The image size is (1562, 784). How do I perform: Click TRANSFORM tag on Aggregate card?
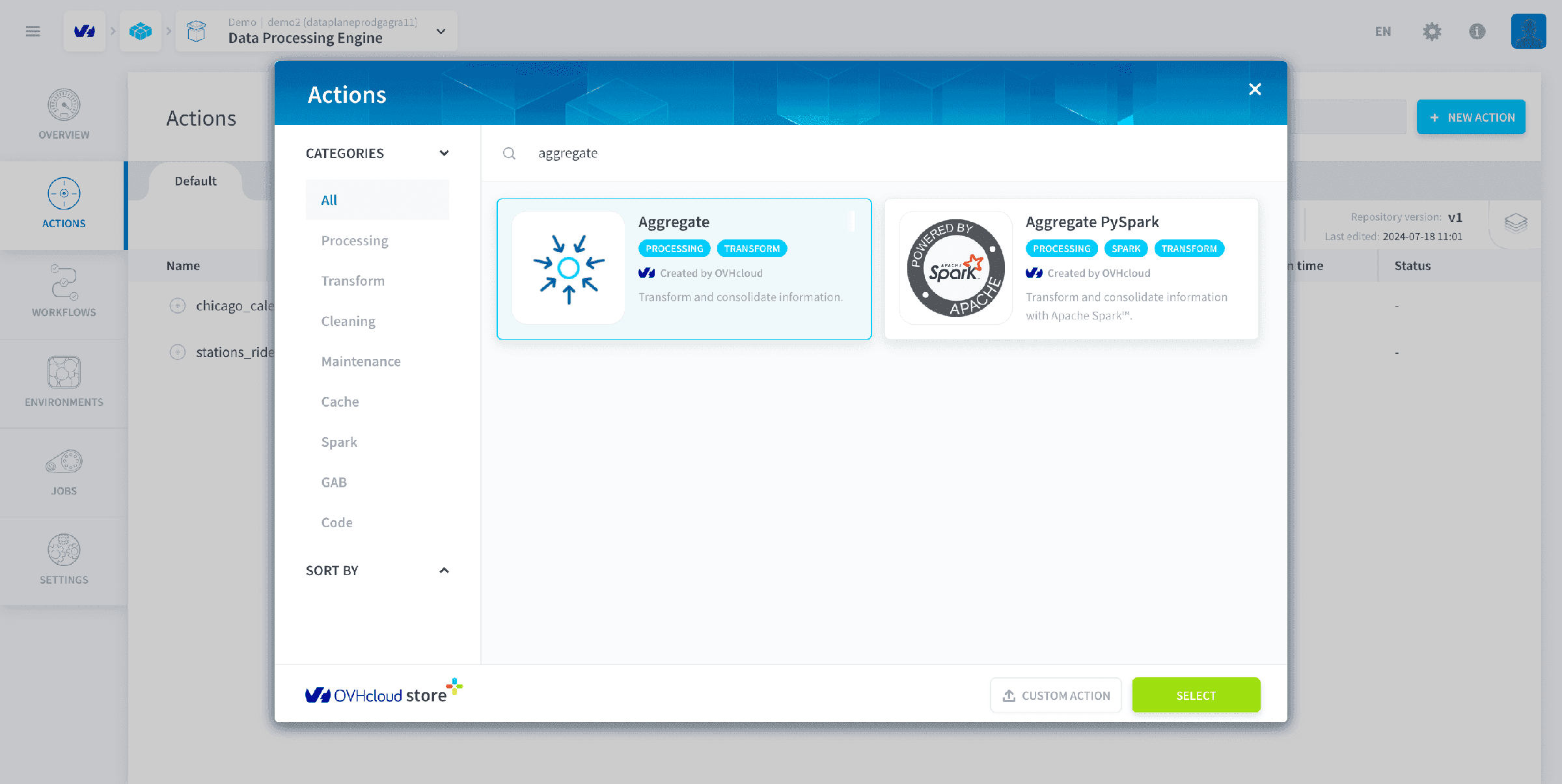coord(752,249)
